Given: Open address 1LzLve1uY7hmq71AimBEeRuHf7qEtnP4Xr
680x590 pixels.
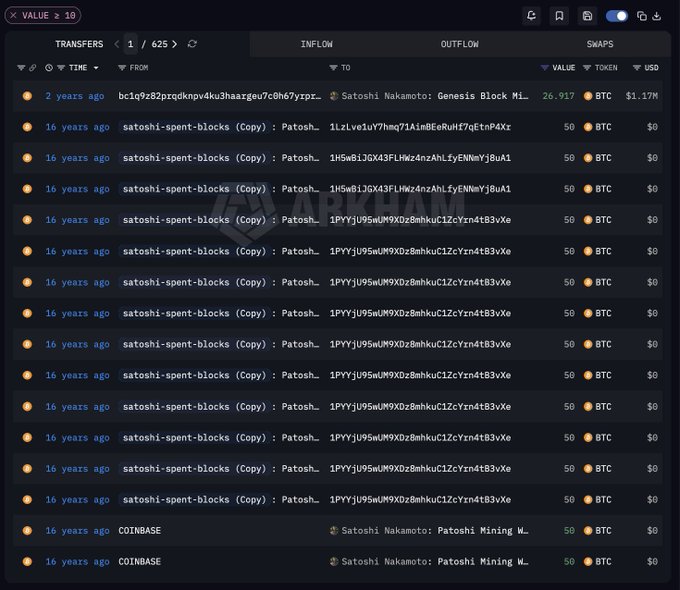Looking at the screenshot, I should tap(420, 127).
